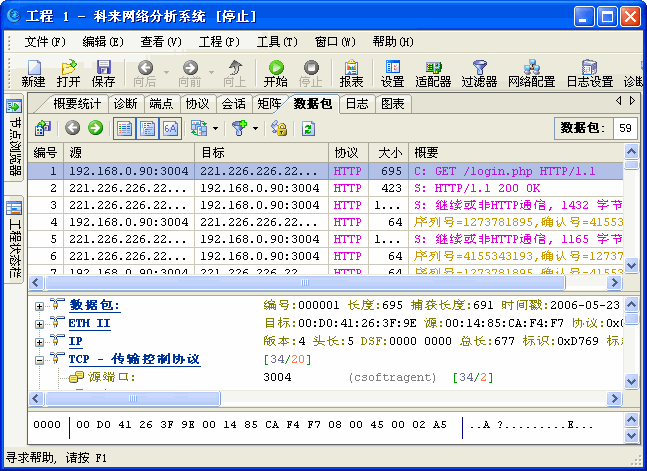Click the 数据包 count field showing 59
The width and height of the screenshot is (647, 471).
pos(625,128)
